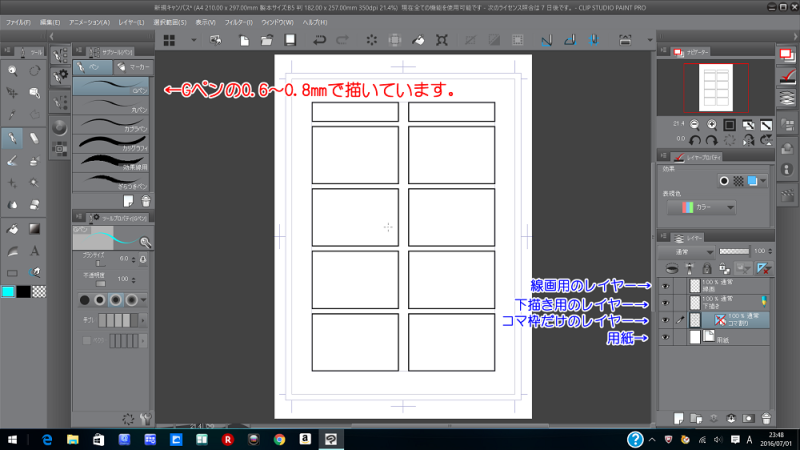The image size is (800, 450).
Task: Select the Airbrush tool
Action: (x=34, y=161)
